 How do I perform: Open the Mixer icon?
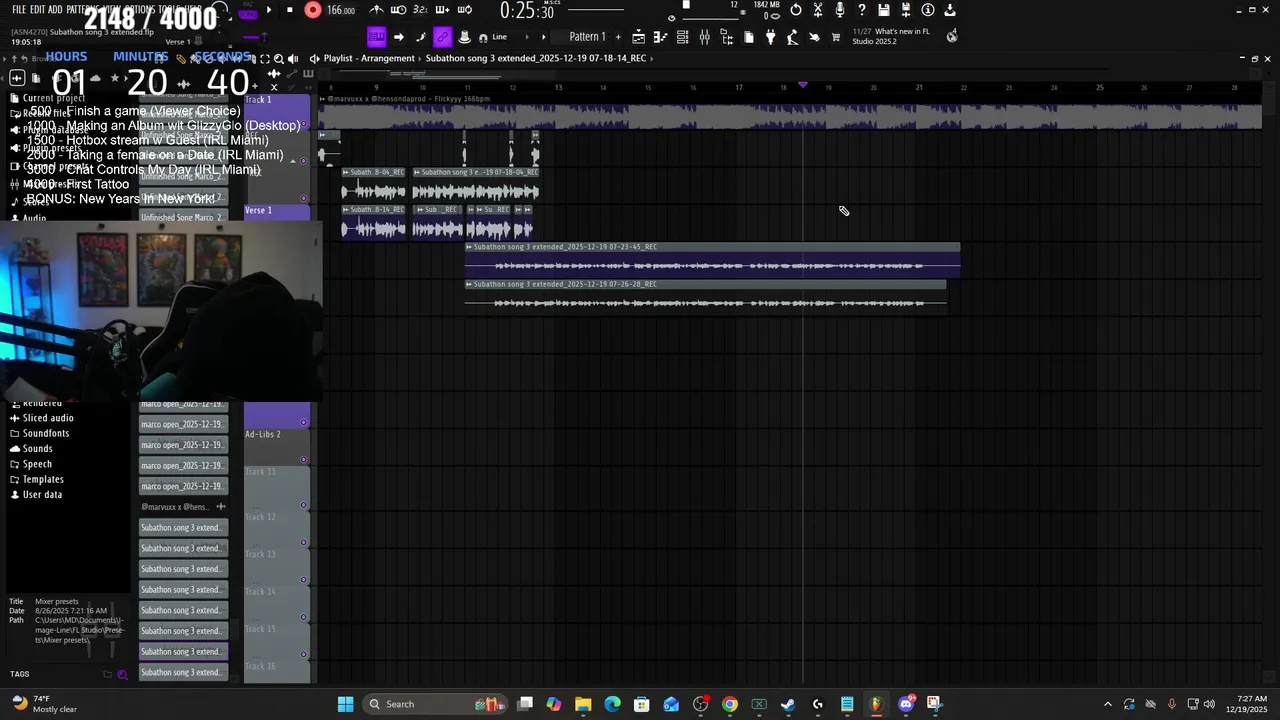(704, 37)
